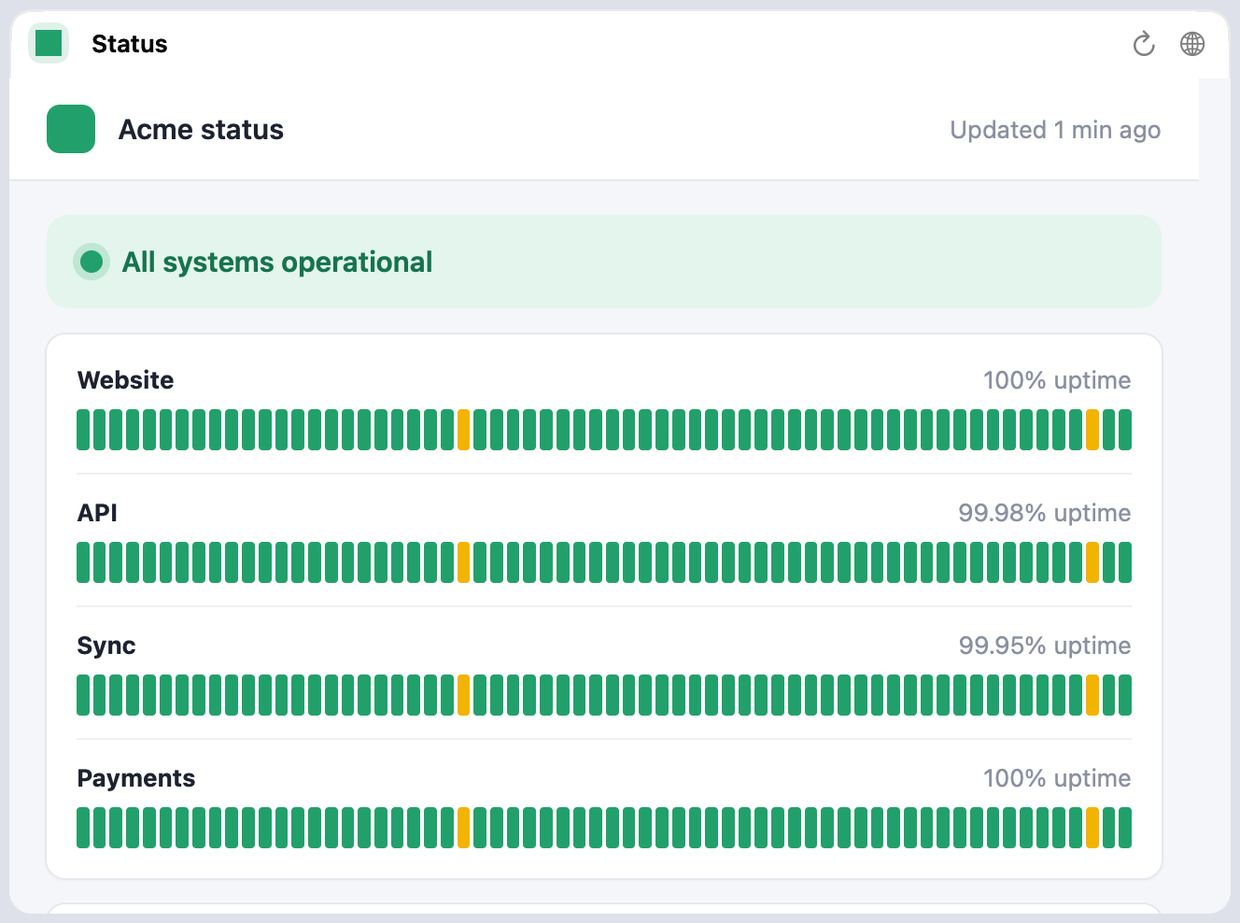Click the last yellow bar in Payments row
The image size is (1240, 923).
(x=1092, y=828)
